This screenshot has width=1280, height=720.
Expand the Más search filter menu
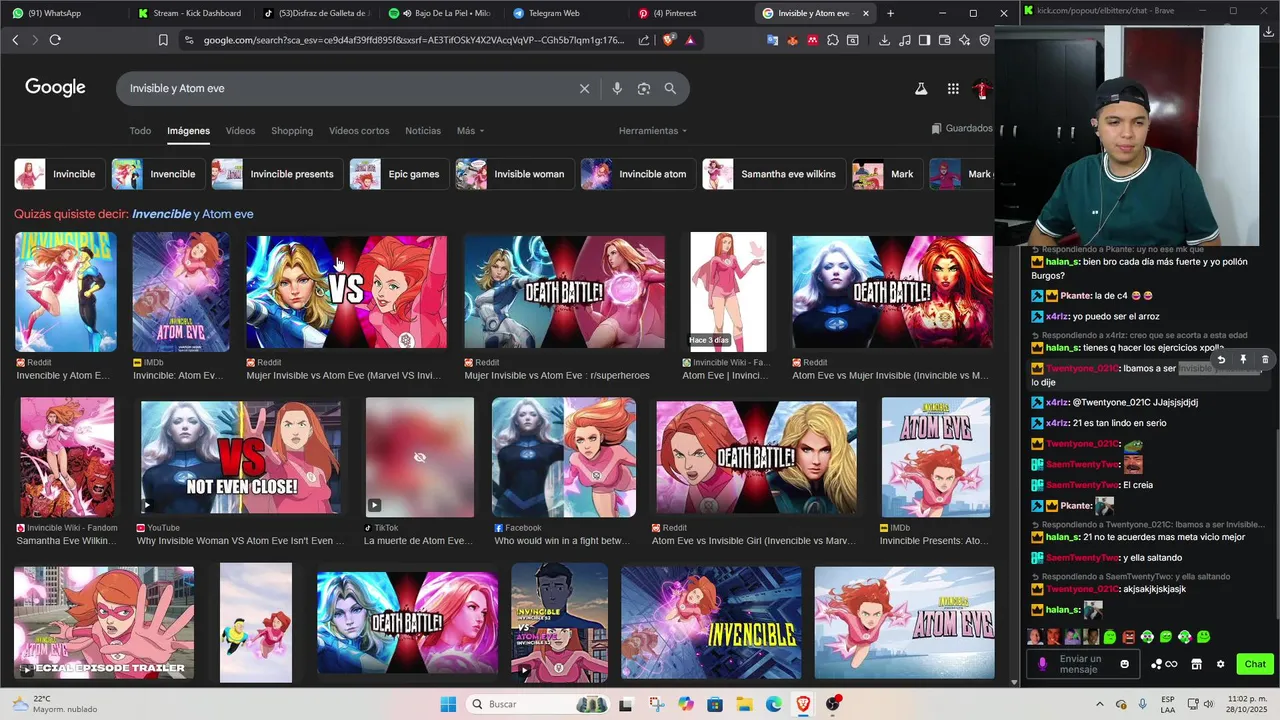(470, 131)
